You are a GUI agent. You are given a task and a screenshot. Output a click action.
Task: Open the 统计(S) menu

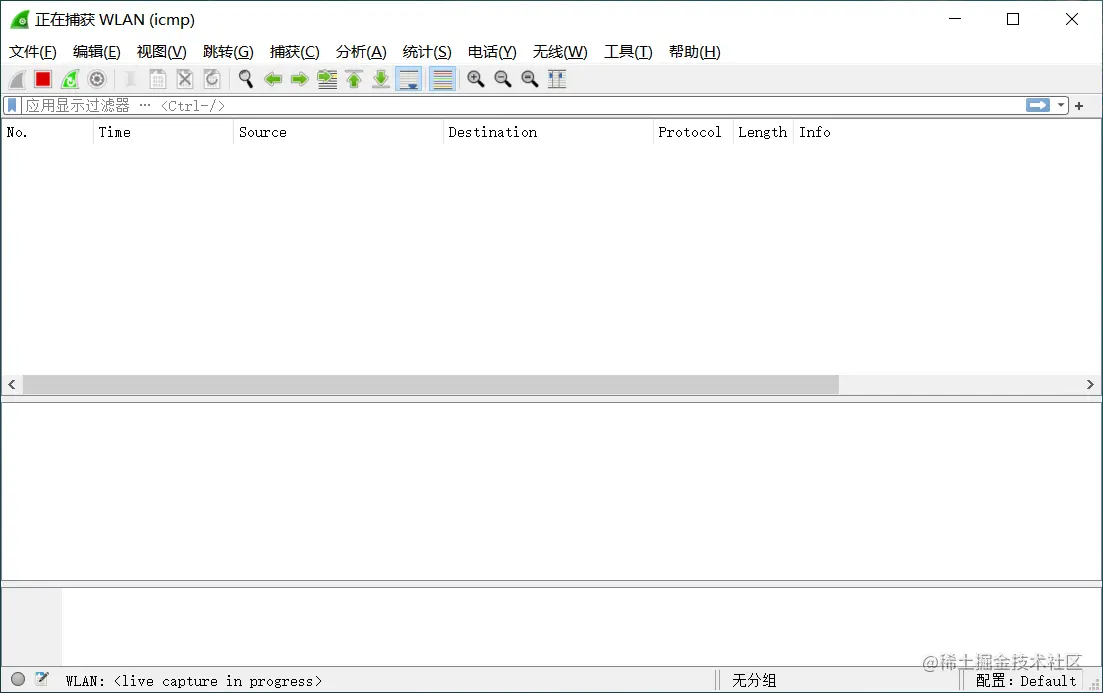click(x=427, y=52)
